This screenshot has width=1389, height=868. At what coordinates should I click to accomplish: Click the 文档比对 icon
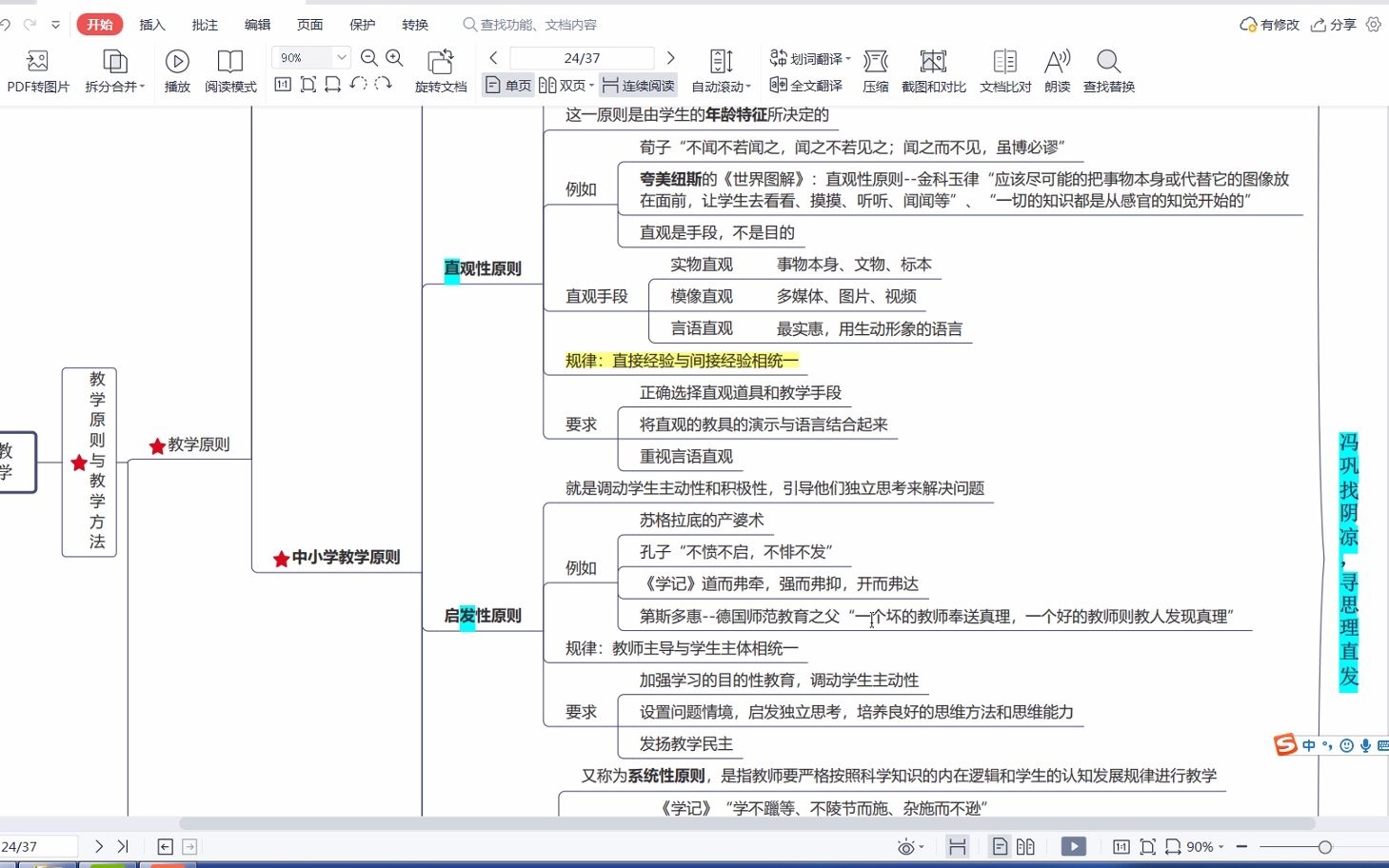pos(1005,62)
